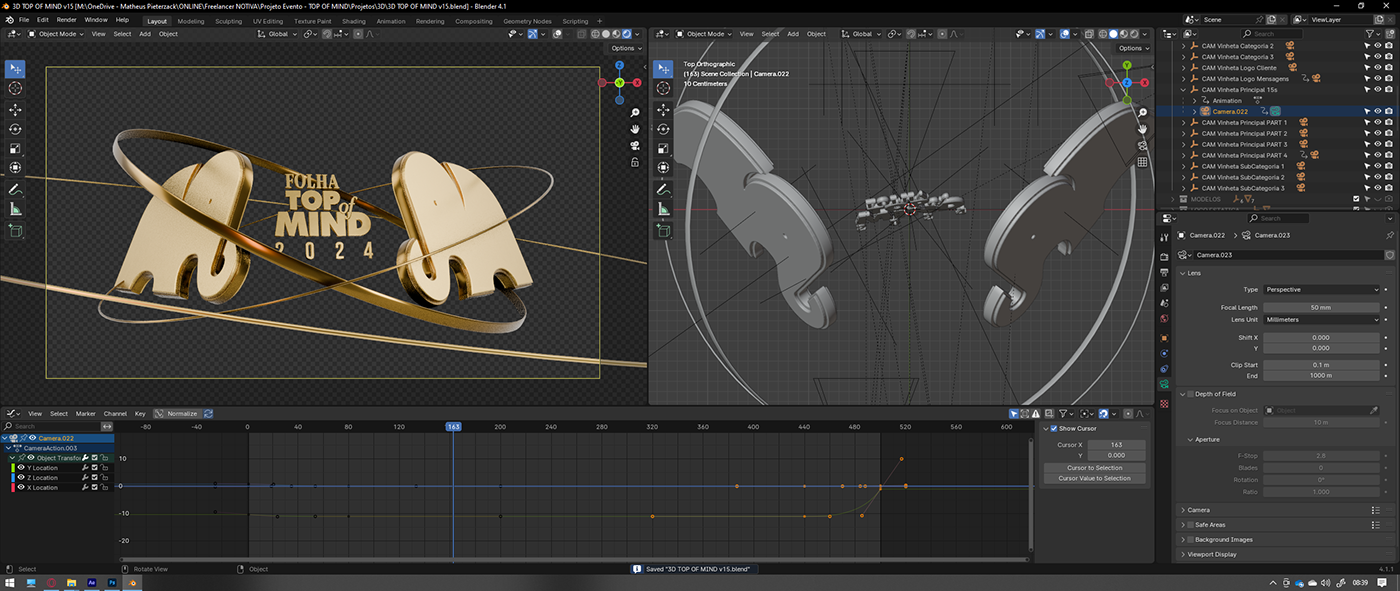
Task: Open Options popover in left viewport
Action: point(624,48)
